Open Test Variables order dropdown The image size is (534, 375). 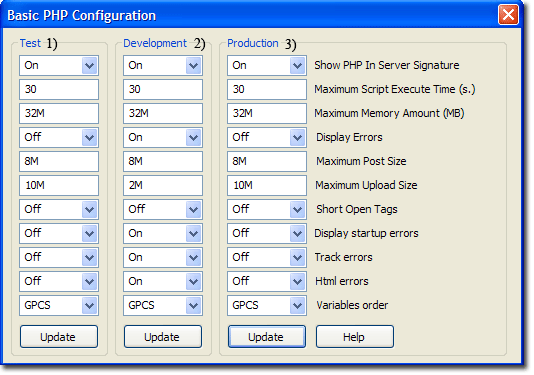point(59,305)
